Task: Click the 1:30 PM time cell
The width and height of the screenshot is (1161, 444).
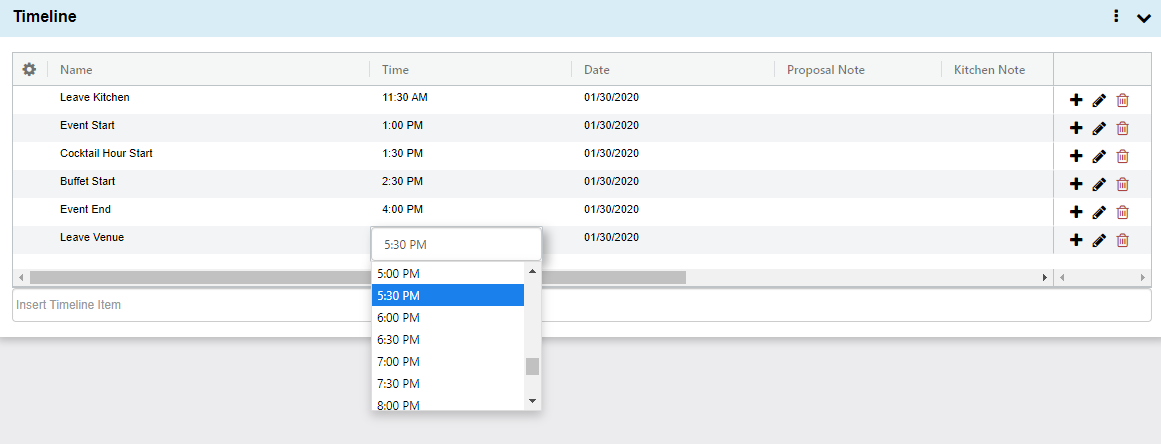Action: [x=403, y=153]
